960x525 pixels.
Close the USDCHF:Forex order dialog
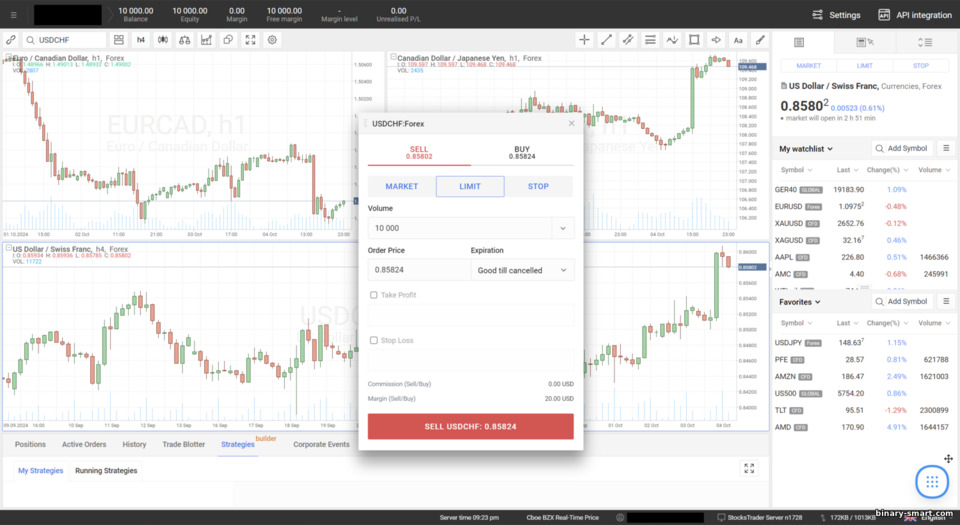pyautogui.click(x=571, y=124)
